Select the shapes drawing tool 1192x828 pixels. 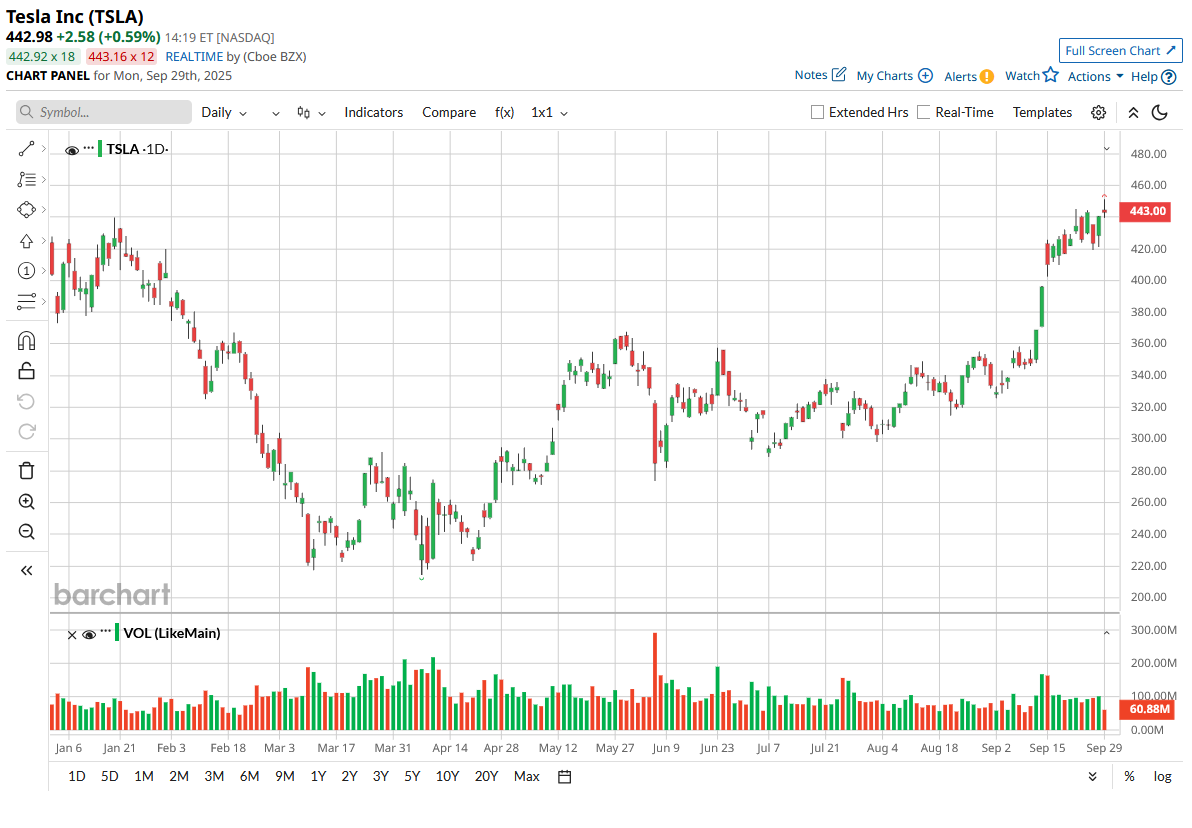pos(27,210)
